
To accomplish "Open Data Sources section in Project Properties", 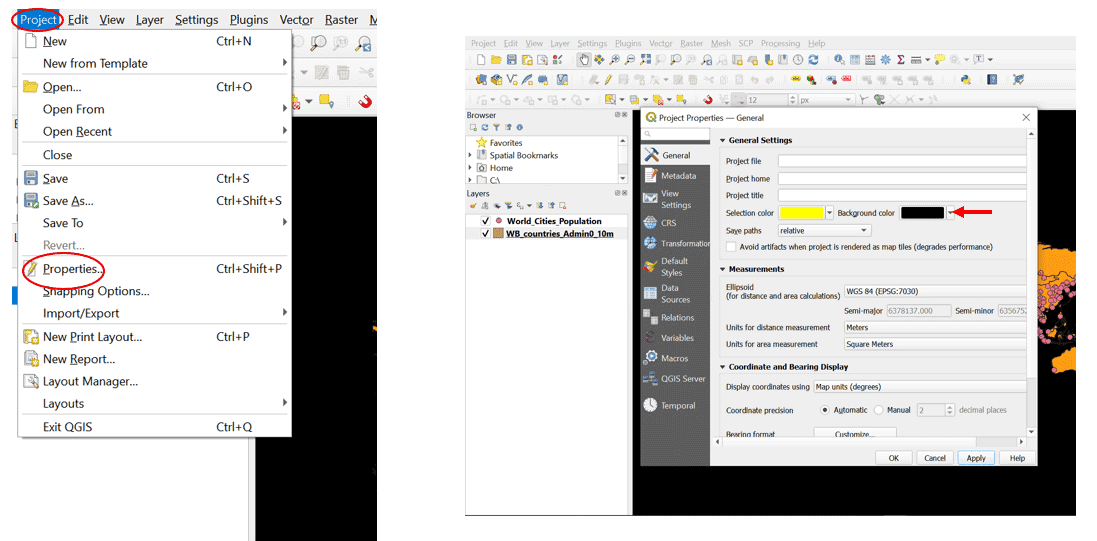I will click(x=675, y=293).
